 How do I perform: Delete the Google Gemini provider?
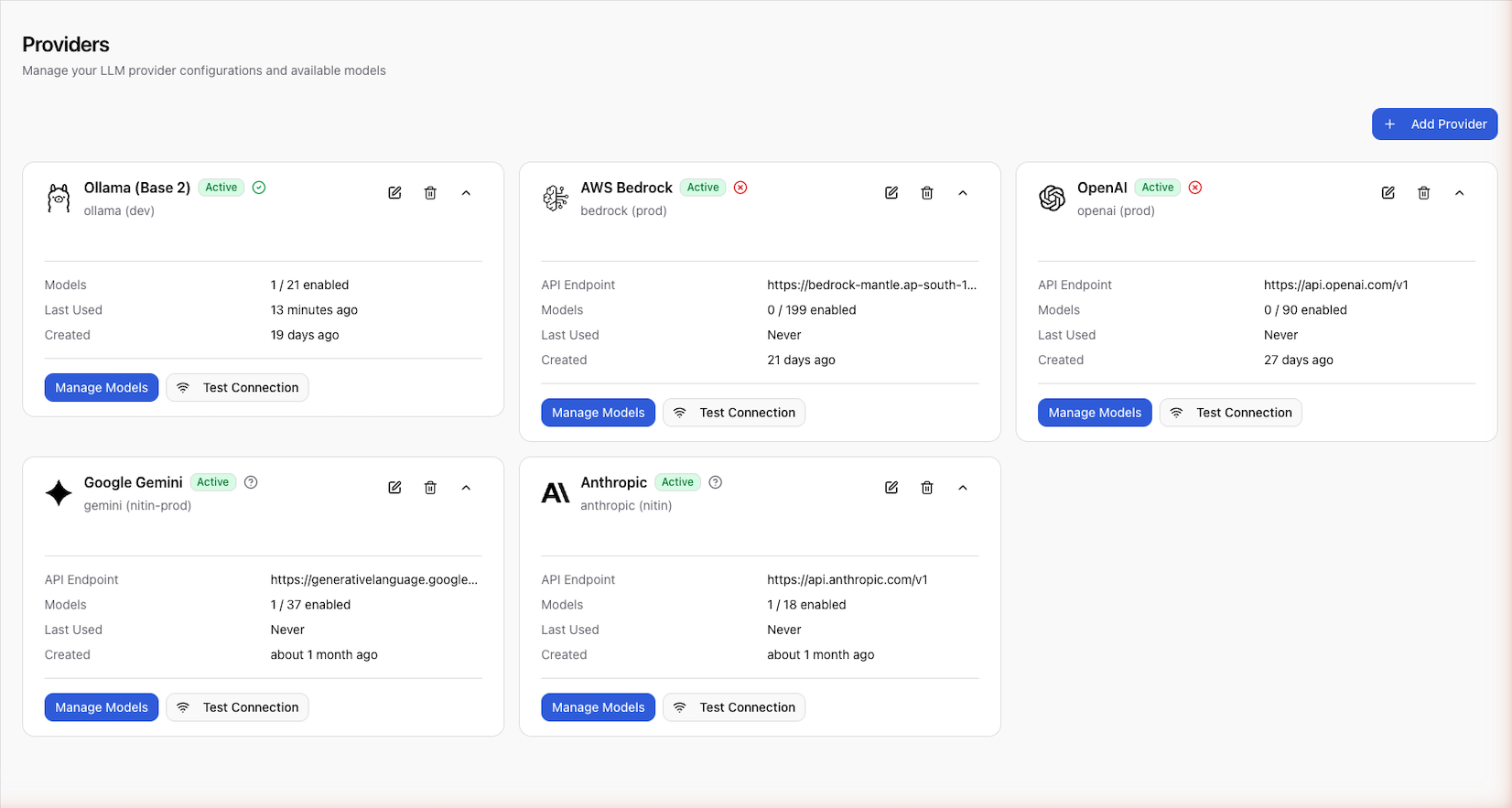click(x=430, y=488)
